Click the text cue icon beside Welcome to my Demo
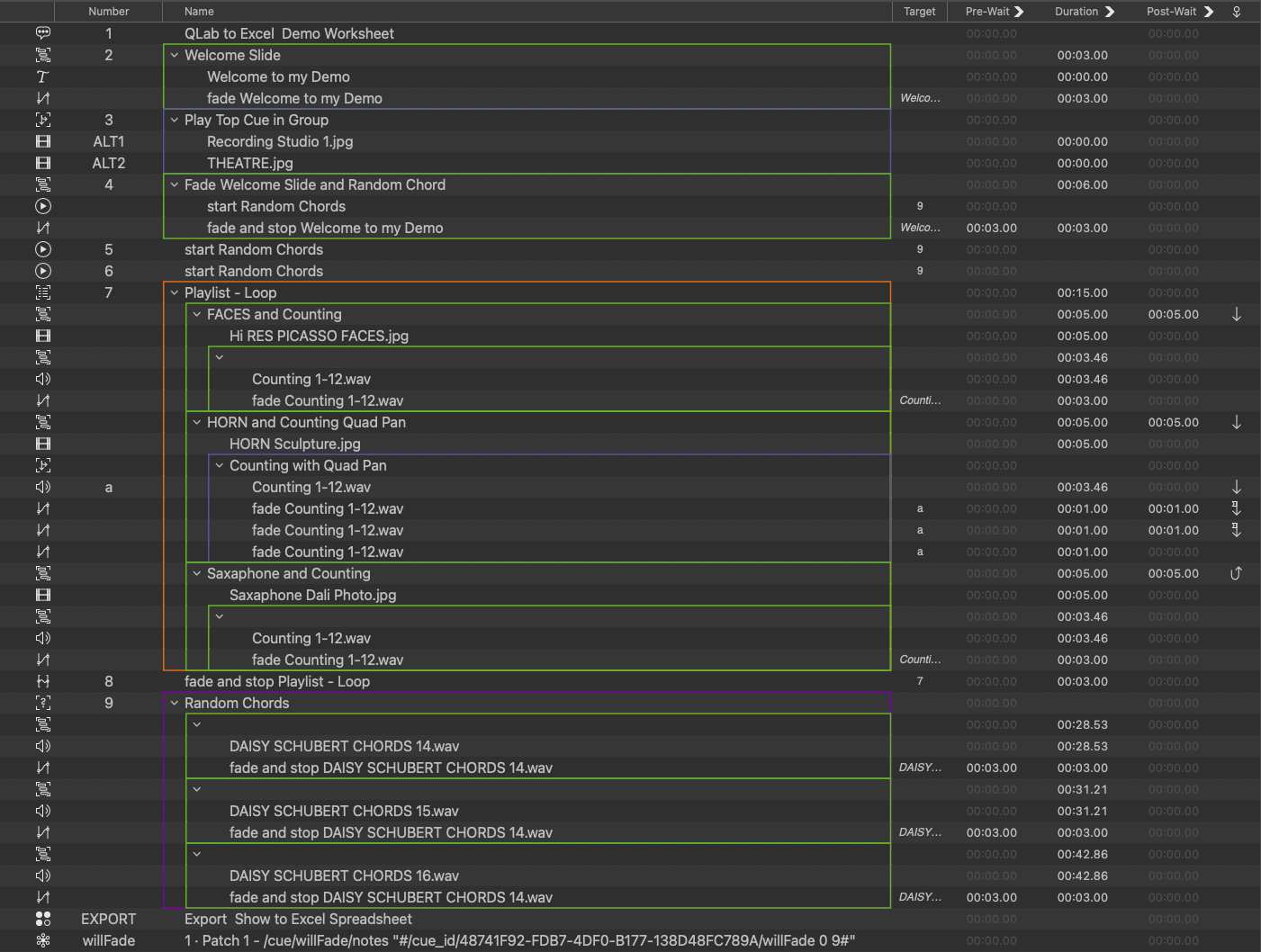1261x952 pixels. (x=42, y=76)
